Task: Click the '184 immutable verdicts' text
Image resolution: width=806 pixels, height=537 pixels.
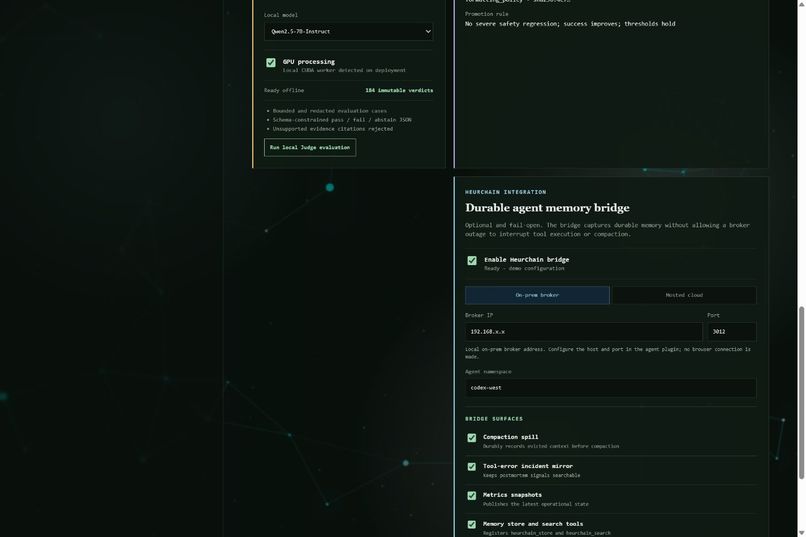Action: point(399,90)
